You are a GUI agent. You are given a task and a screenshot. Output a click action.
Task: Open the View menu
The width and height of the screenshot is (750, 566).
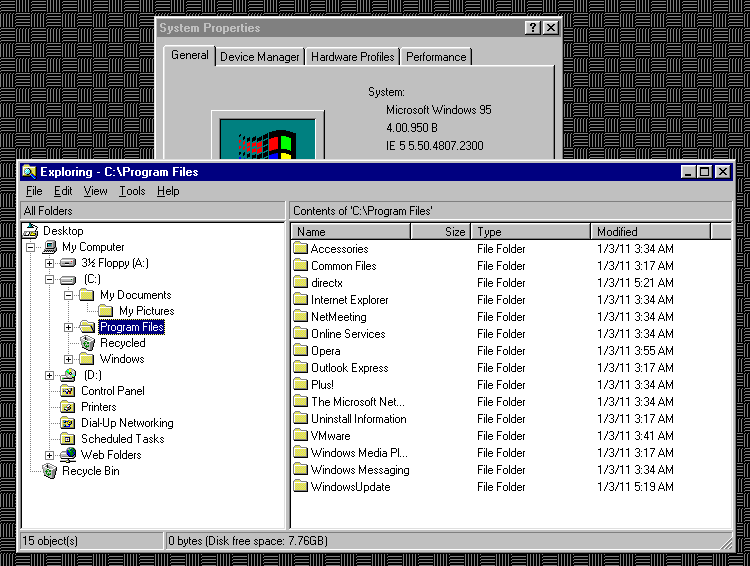[x=95, y=191]
